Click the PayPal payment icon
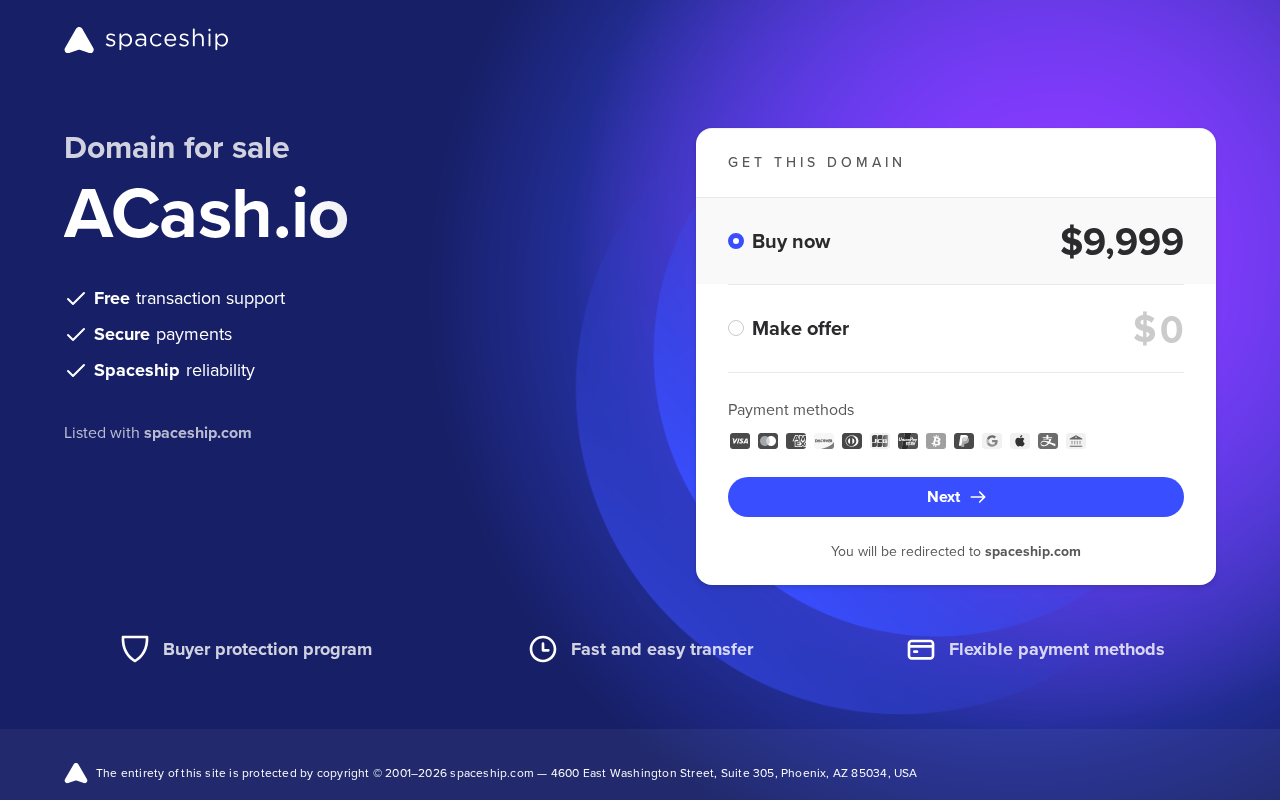1280x800 pixels. (x=964, y=441)
